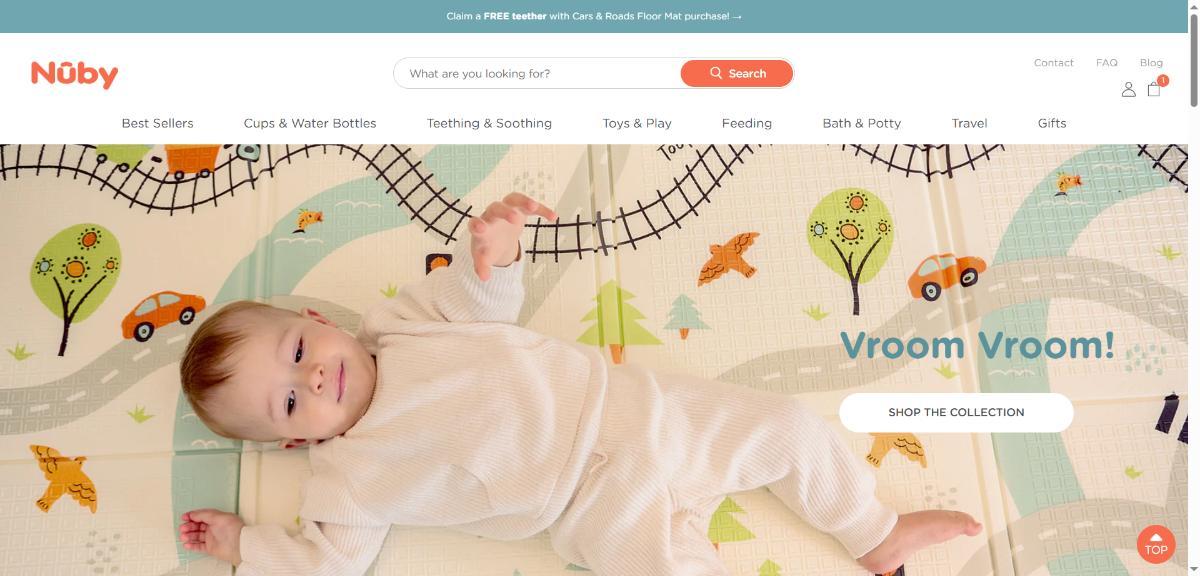The height and width of the screenshot is (576, 1200).
Task: Click the free teether promo banner
Action: click(x=594, y=16)
